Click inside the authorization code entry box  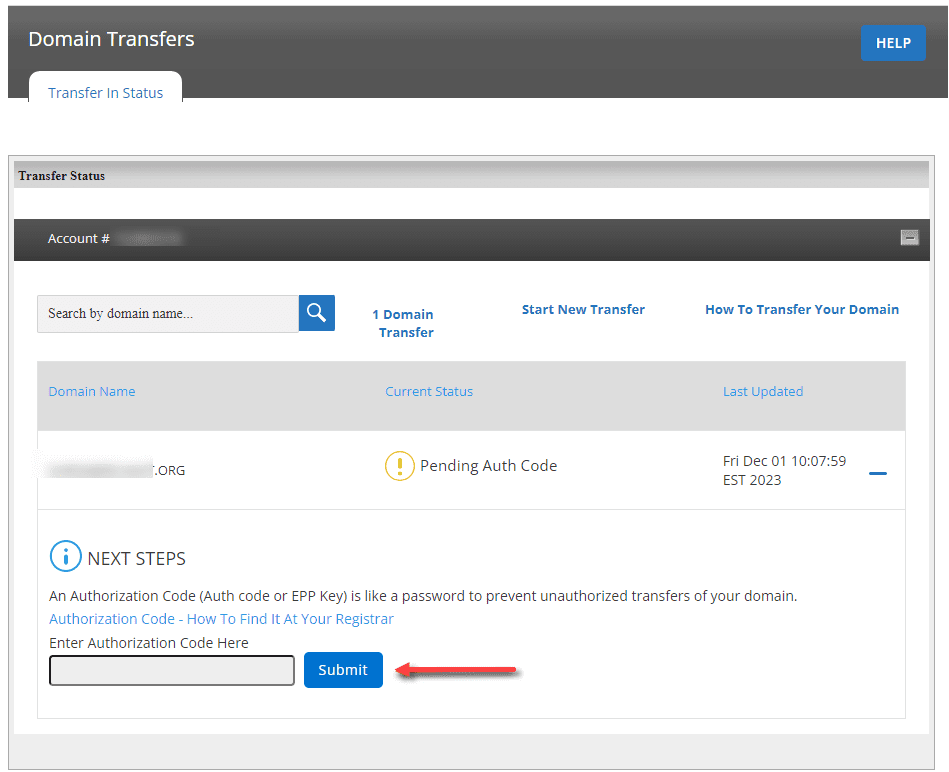171,670
